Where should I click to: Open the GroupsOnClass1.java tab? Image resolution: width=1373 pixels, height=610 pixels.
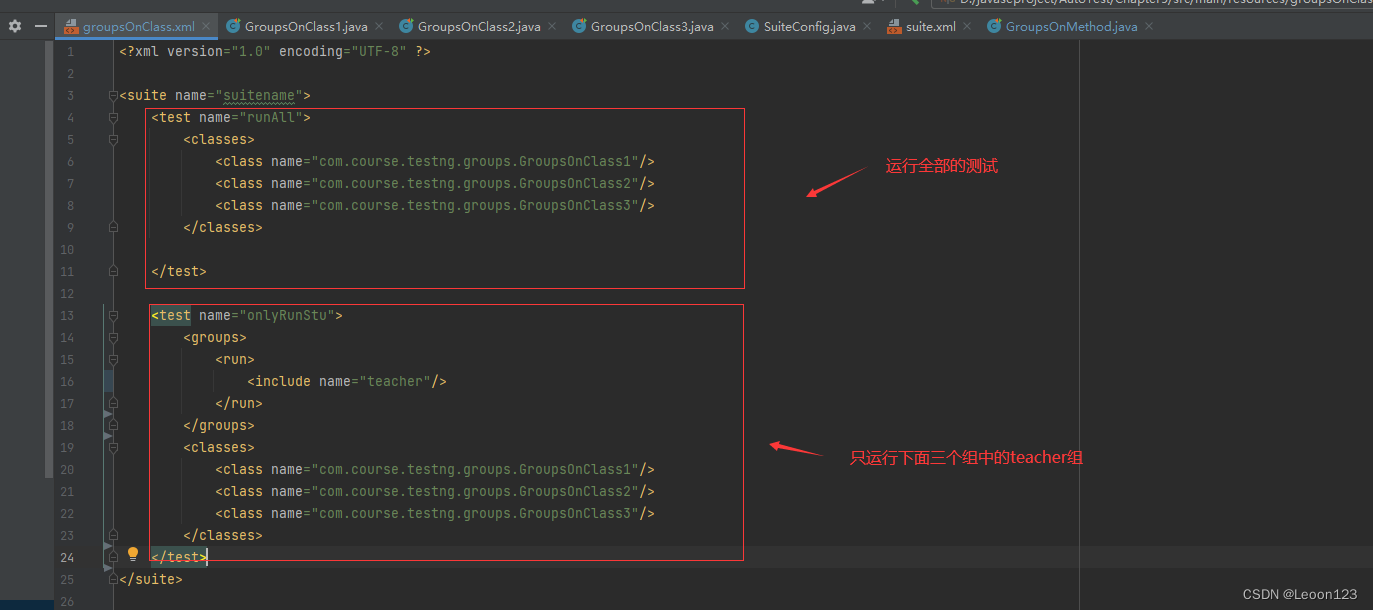(x=306, y=27)
